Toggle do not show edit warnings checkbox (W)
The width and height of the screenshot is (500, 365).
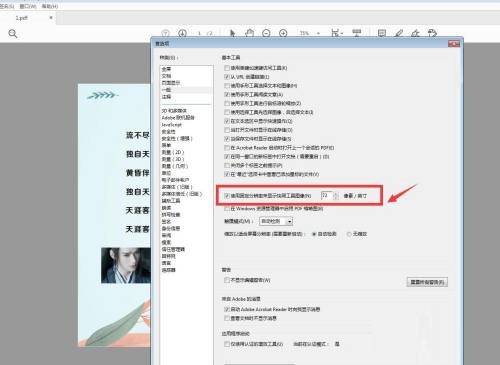[227, 280]
